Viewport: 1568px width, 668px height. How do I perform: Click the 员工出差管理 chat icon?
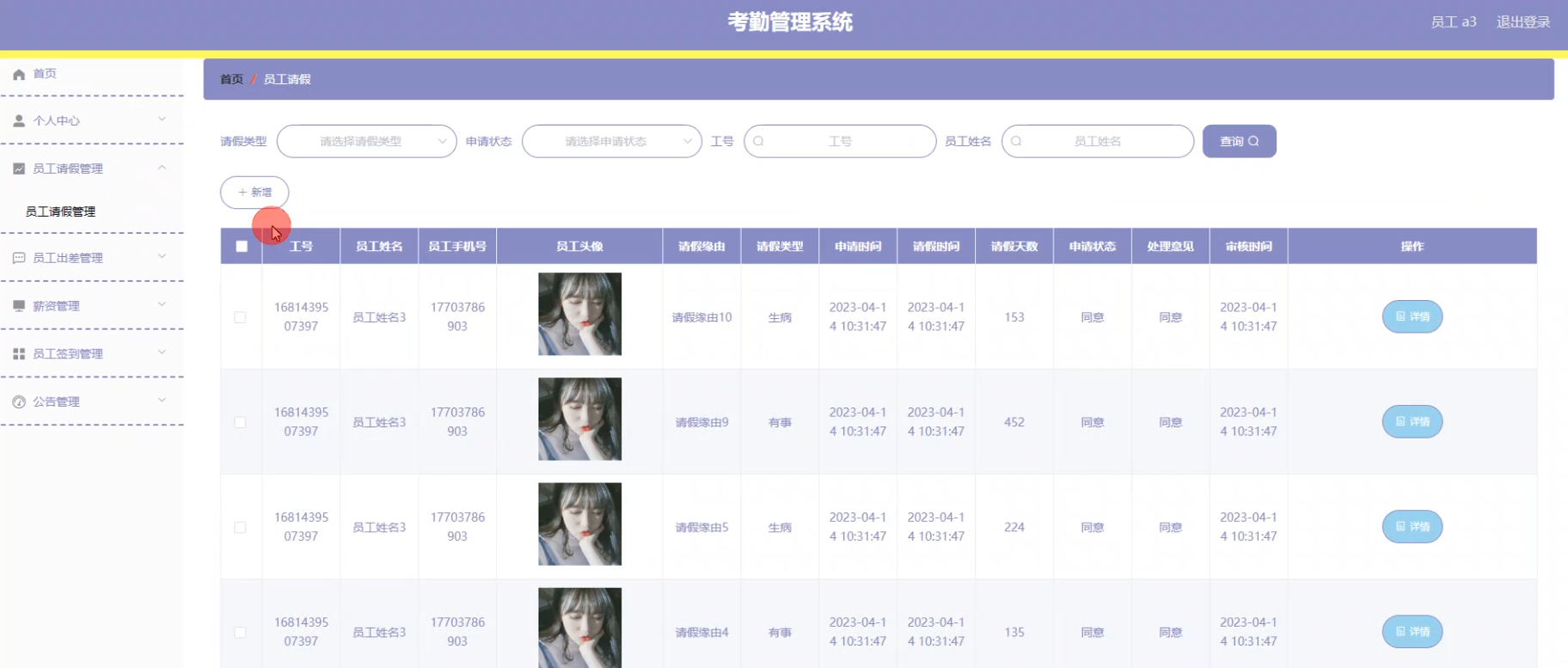pos(19,258)
